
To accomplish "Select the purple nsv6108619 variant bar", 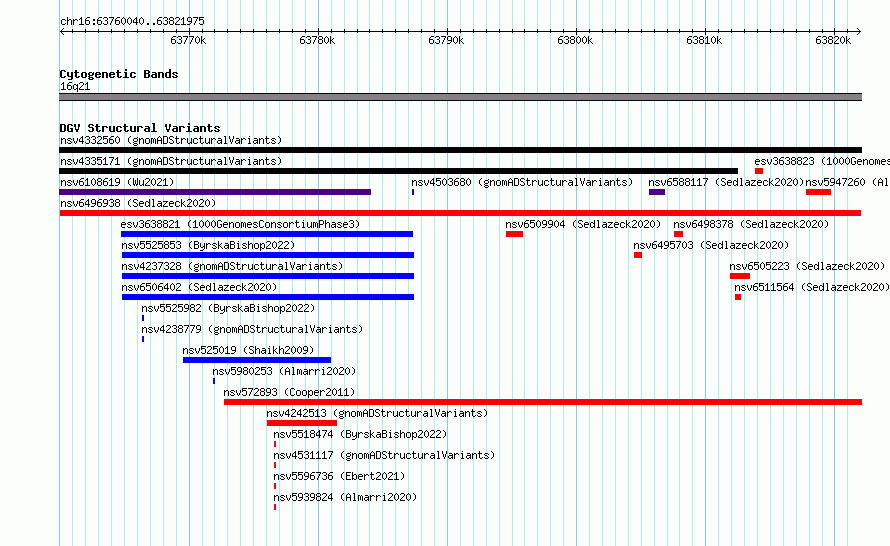I will tap(215, 192).
